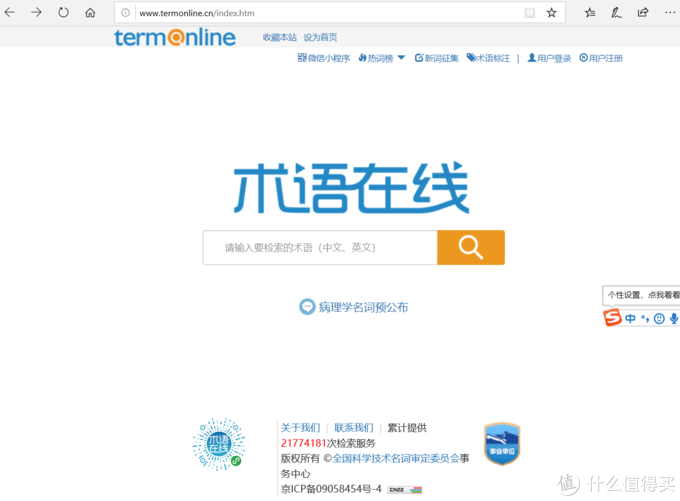The height and width of the screenshot is (501, 680).
Task: Open the browser share icon
Action: pos(642,13)
